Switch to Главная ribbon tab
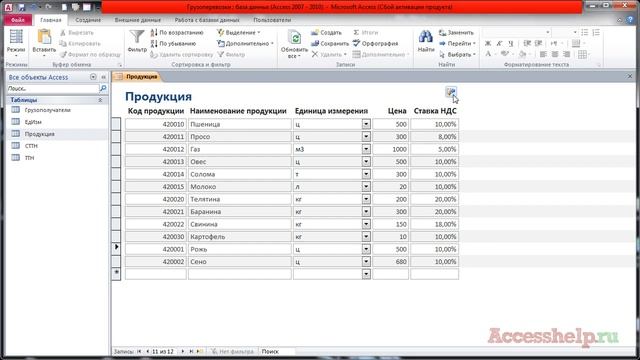Viewport: 640px width, 360px height. point(51,20)
